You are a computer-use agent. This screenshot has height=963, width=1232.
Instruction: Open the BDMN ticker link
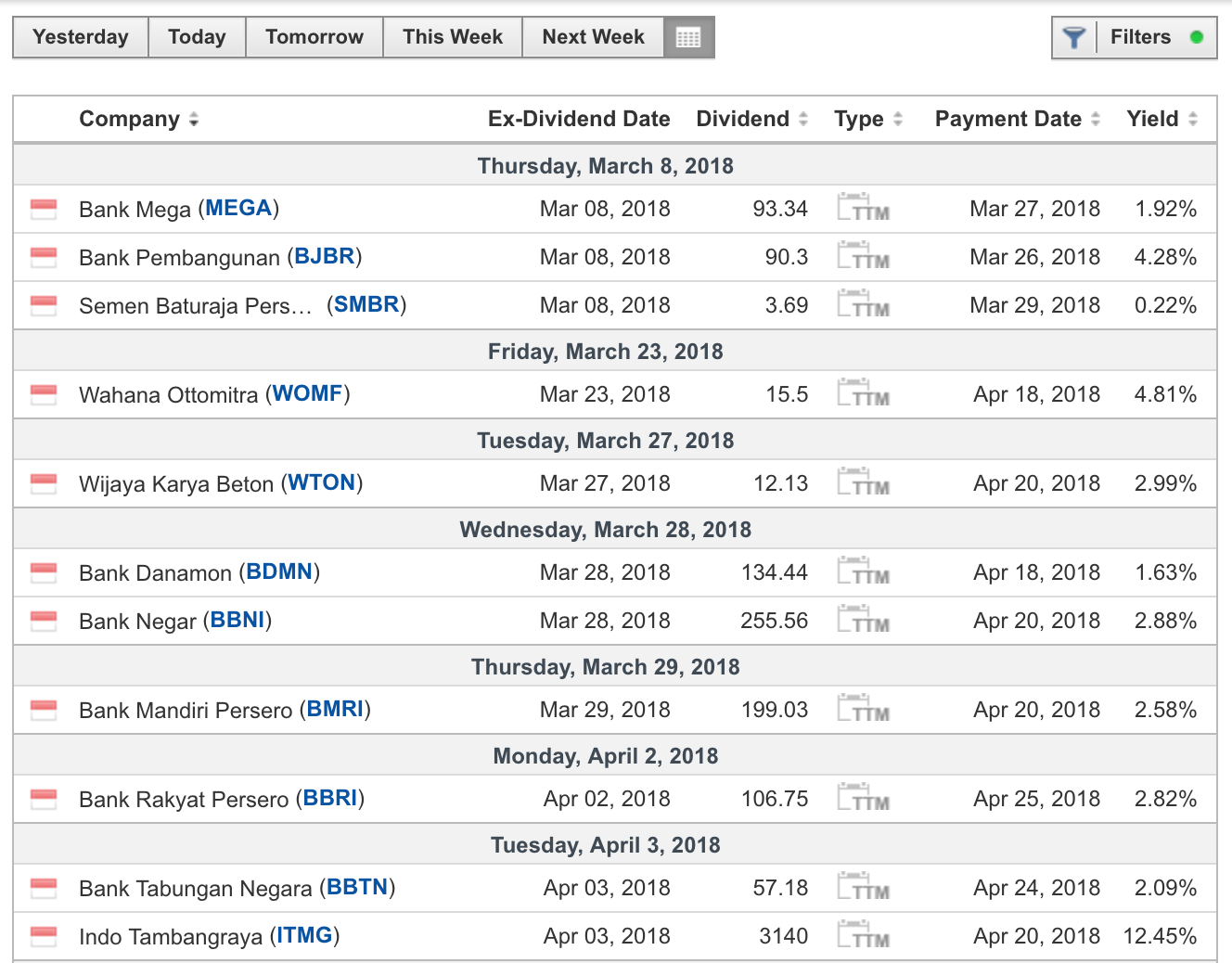point(279,571)
